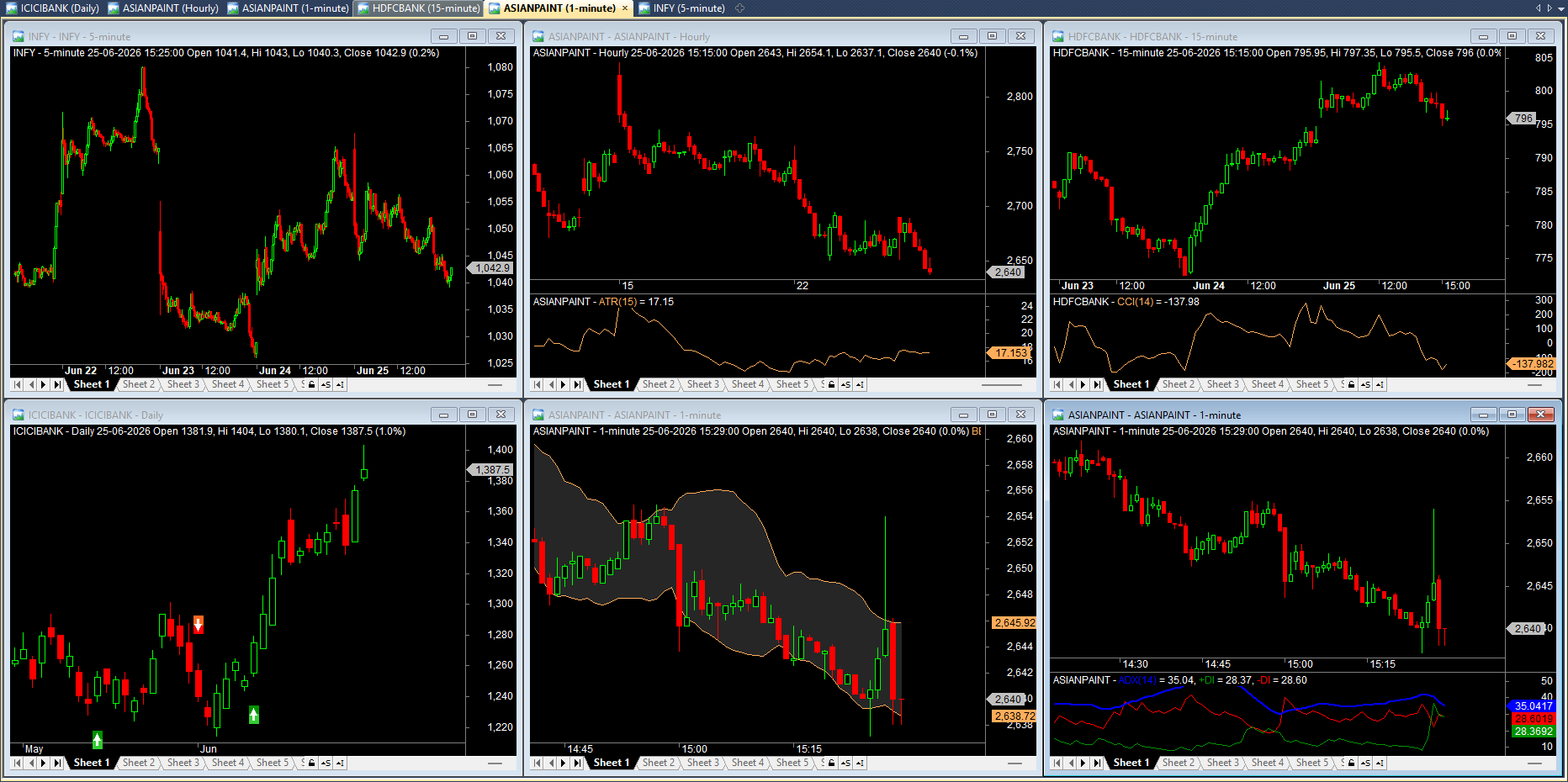This screenshot has height=782, width=1568.
Task: Toggle the lock icon in HDFCBANK 15-minute window
Action: tap(1352, 384)
